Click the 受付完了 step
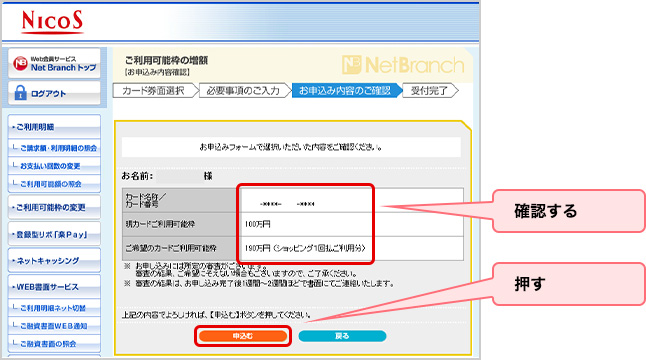The image size is (646, 360). click(x=431, y=91)
